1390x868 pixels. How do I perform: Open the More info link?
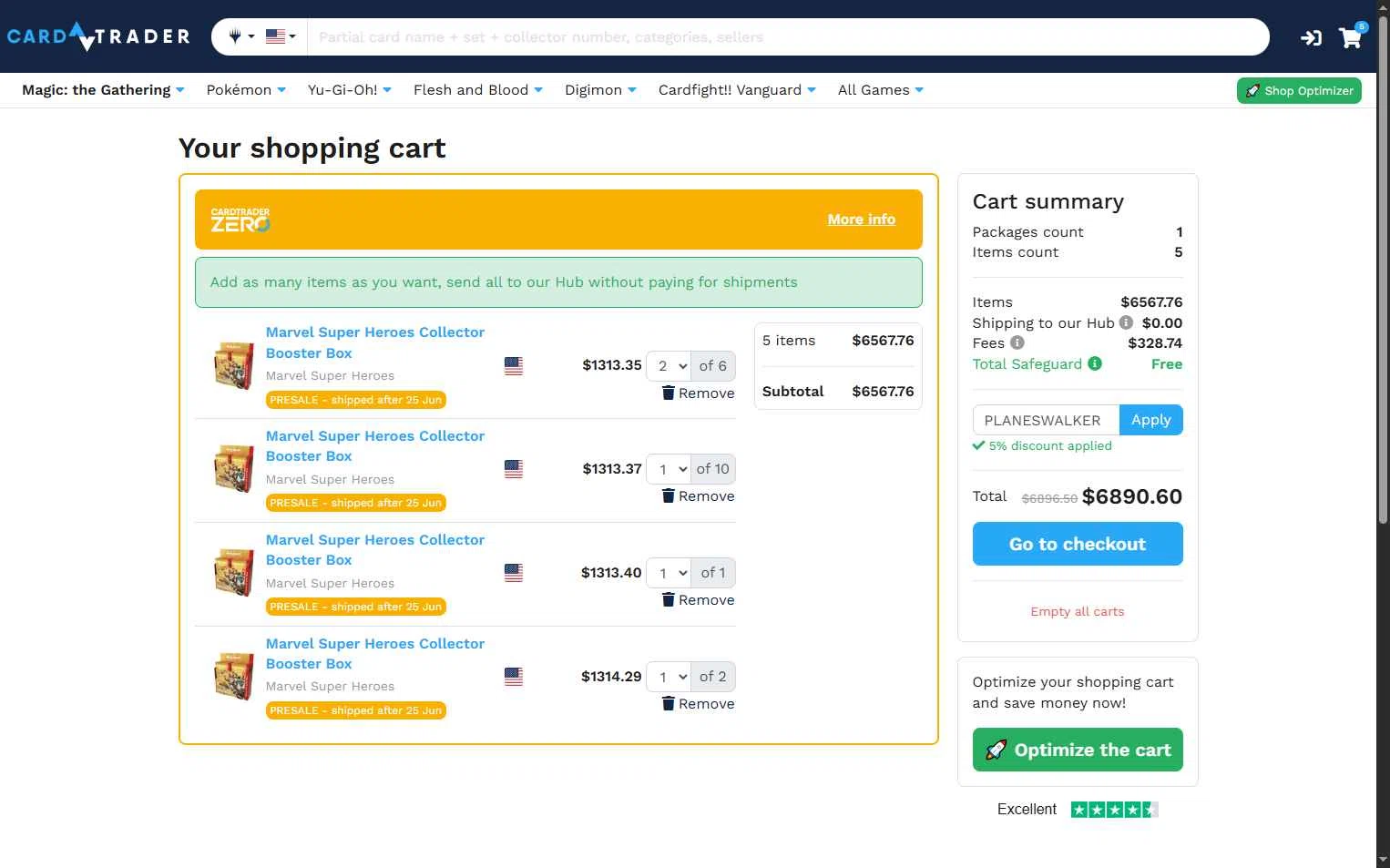pos(862,220)
